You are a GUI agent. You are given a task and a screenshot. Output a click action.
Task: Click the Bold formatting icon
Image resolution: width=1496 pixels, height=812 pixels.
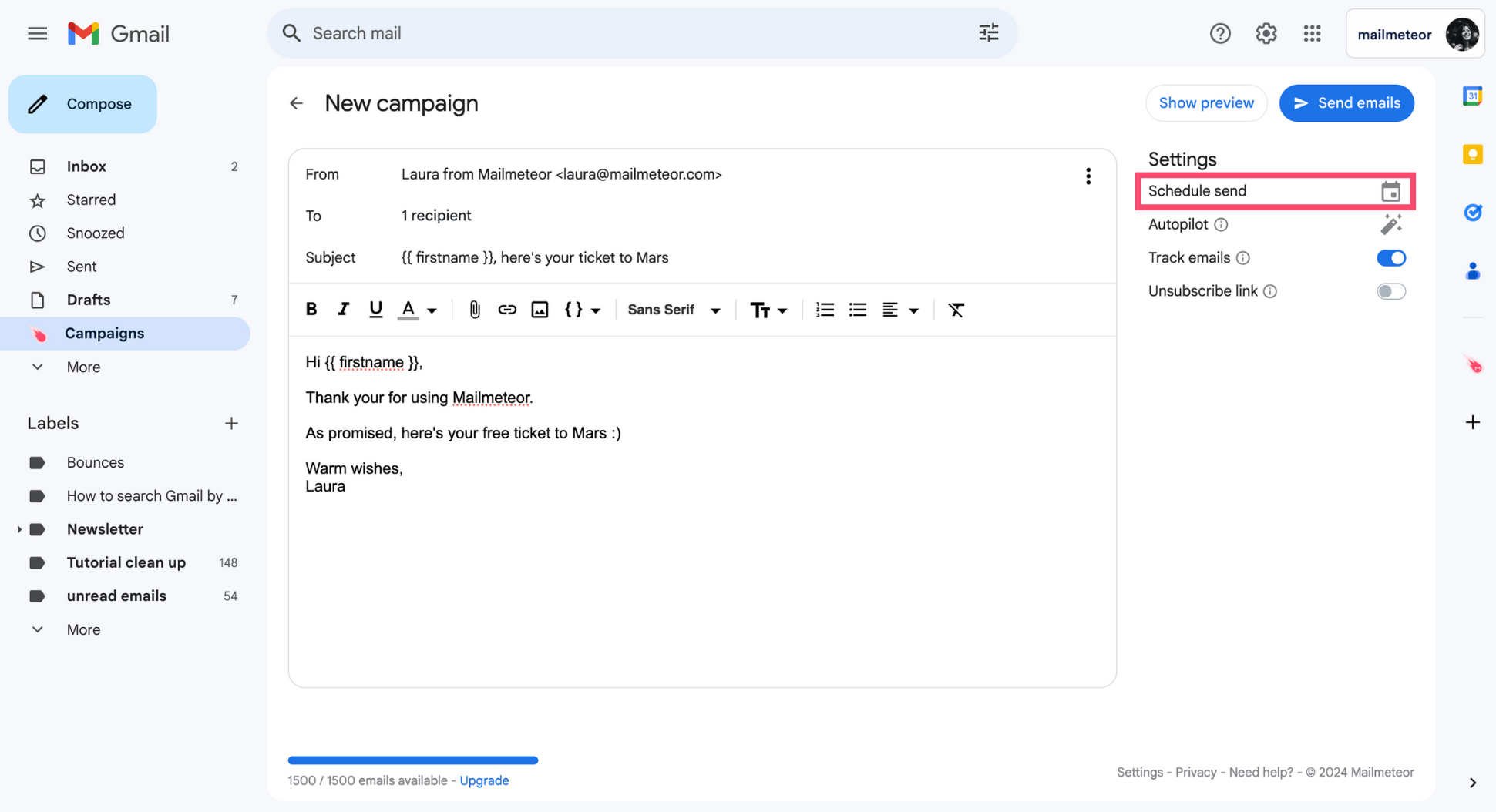(311, 310)
